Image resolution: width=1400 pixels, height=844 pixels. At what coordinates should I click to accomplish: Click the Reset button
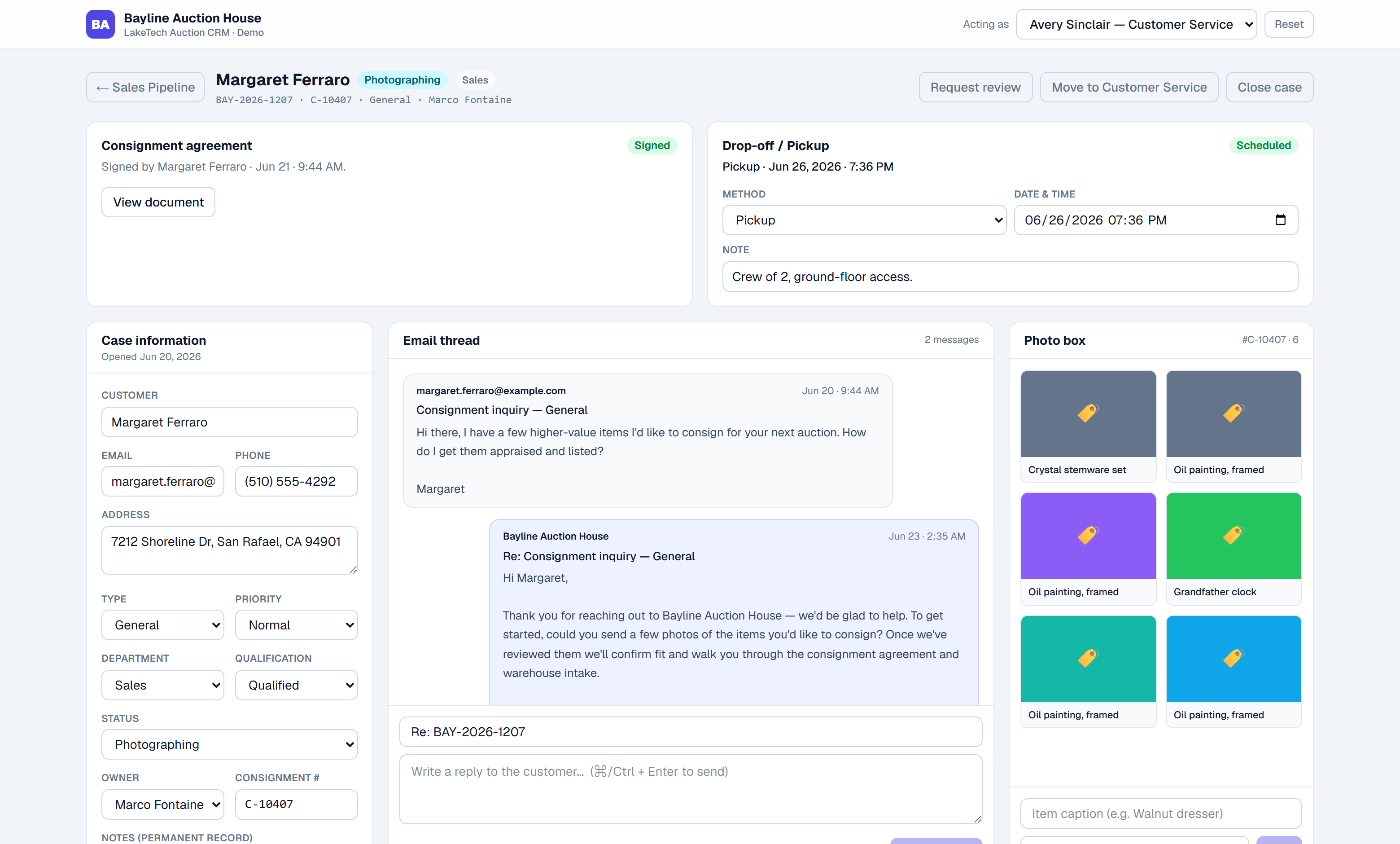point(1289,24)
